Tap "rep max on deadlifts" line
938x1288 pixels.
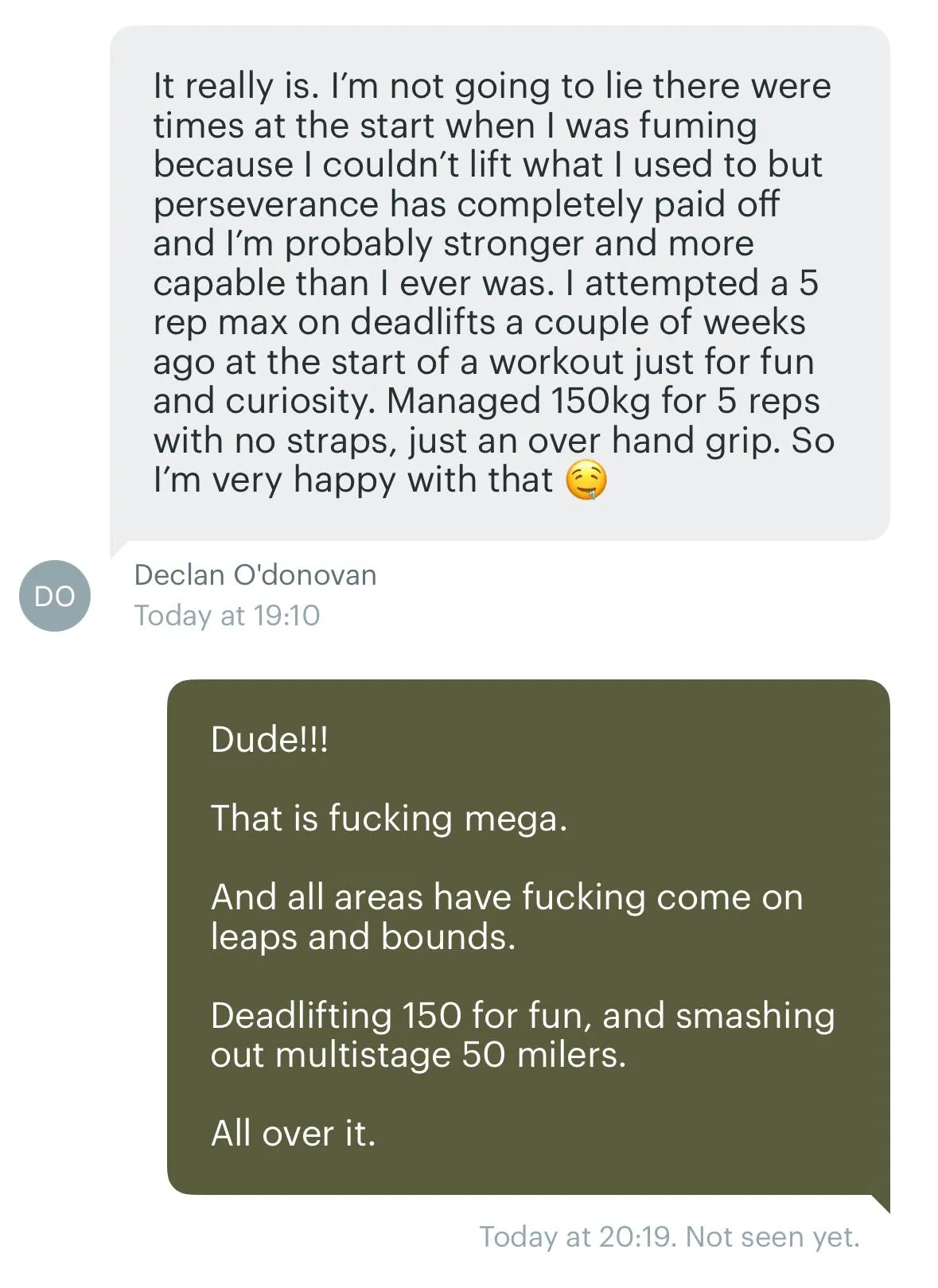479,322
